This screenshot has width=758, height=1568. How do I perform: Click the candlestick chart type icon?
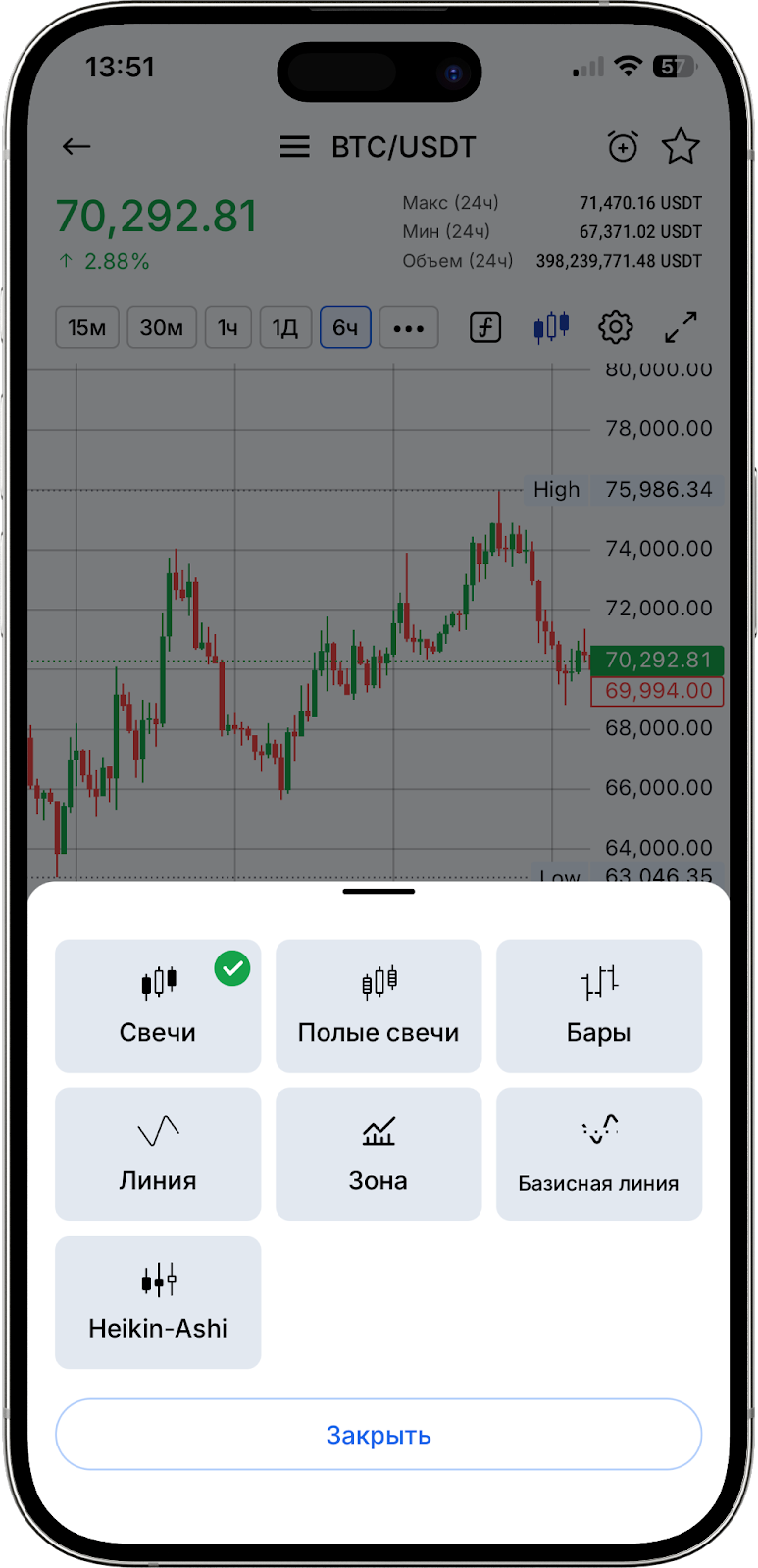pos(551,327)
